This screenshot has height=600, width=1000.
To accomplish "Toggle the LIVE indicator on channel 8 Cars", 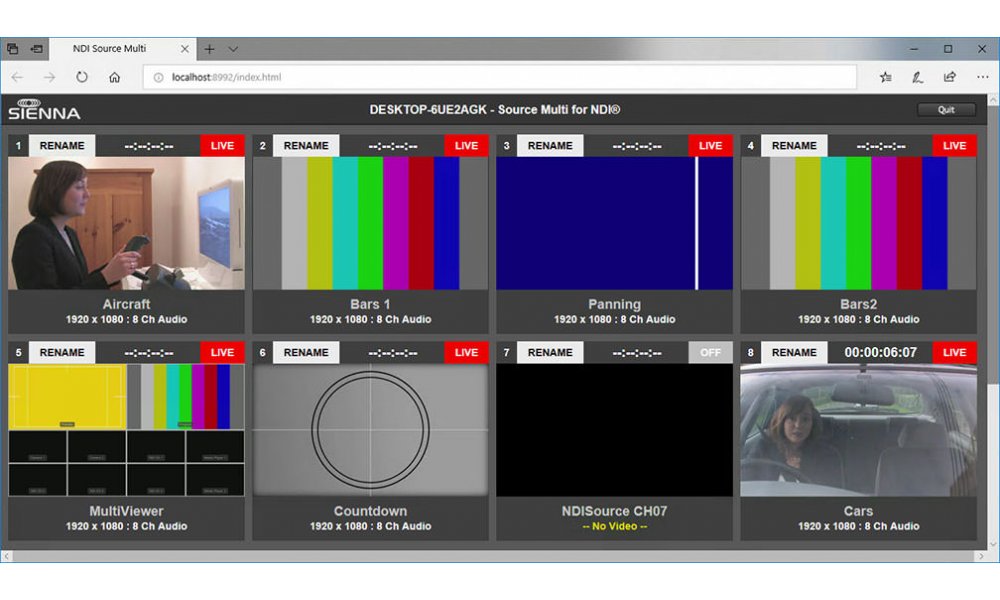I will pyautogui.click(x=954, y=353).
